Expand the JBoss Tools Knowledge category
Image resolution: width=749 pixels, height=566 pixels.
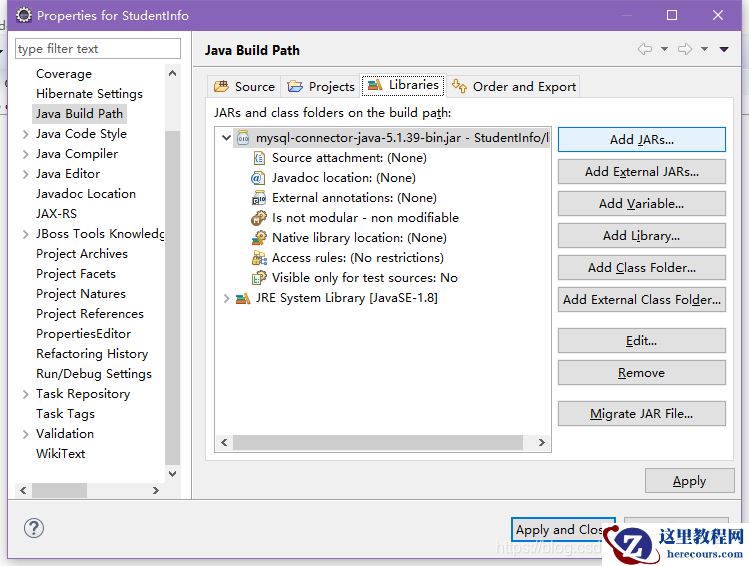[x=25, y=234]
